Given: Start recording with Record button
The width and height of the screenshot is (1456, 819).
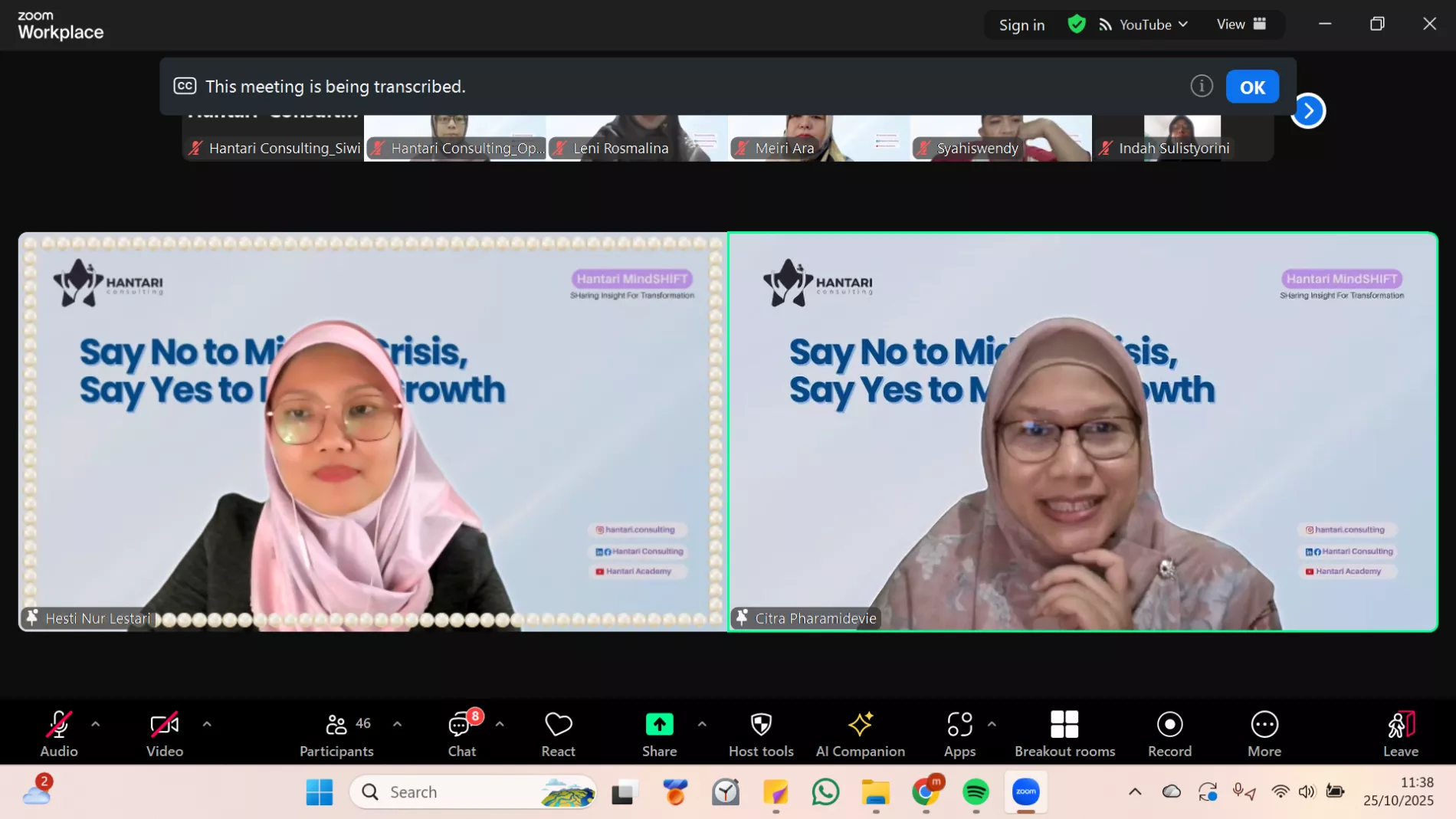Looking at the screenshot, I should click(x=1169, y=732).
